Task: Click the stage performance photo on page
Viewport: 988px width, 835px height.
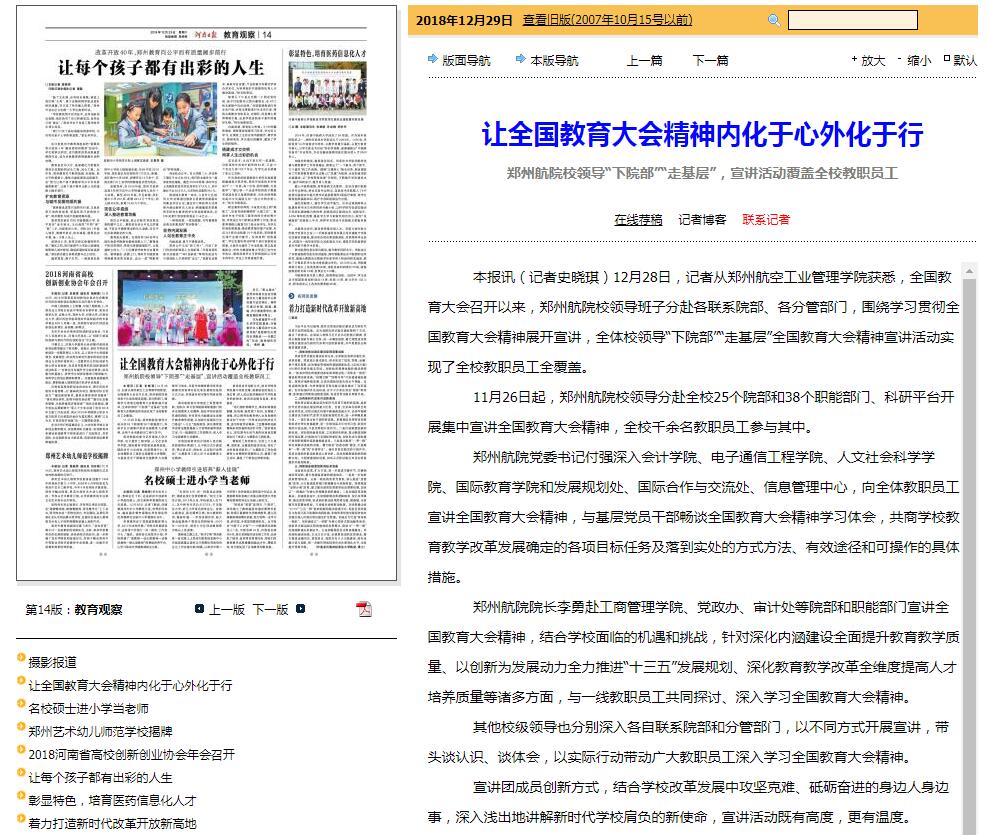Action: (x=180, y=308)
